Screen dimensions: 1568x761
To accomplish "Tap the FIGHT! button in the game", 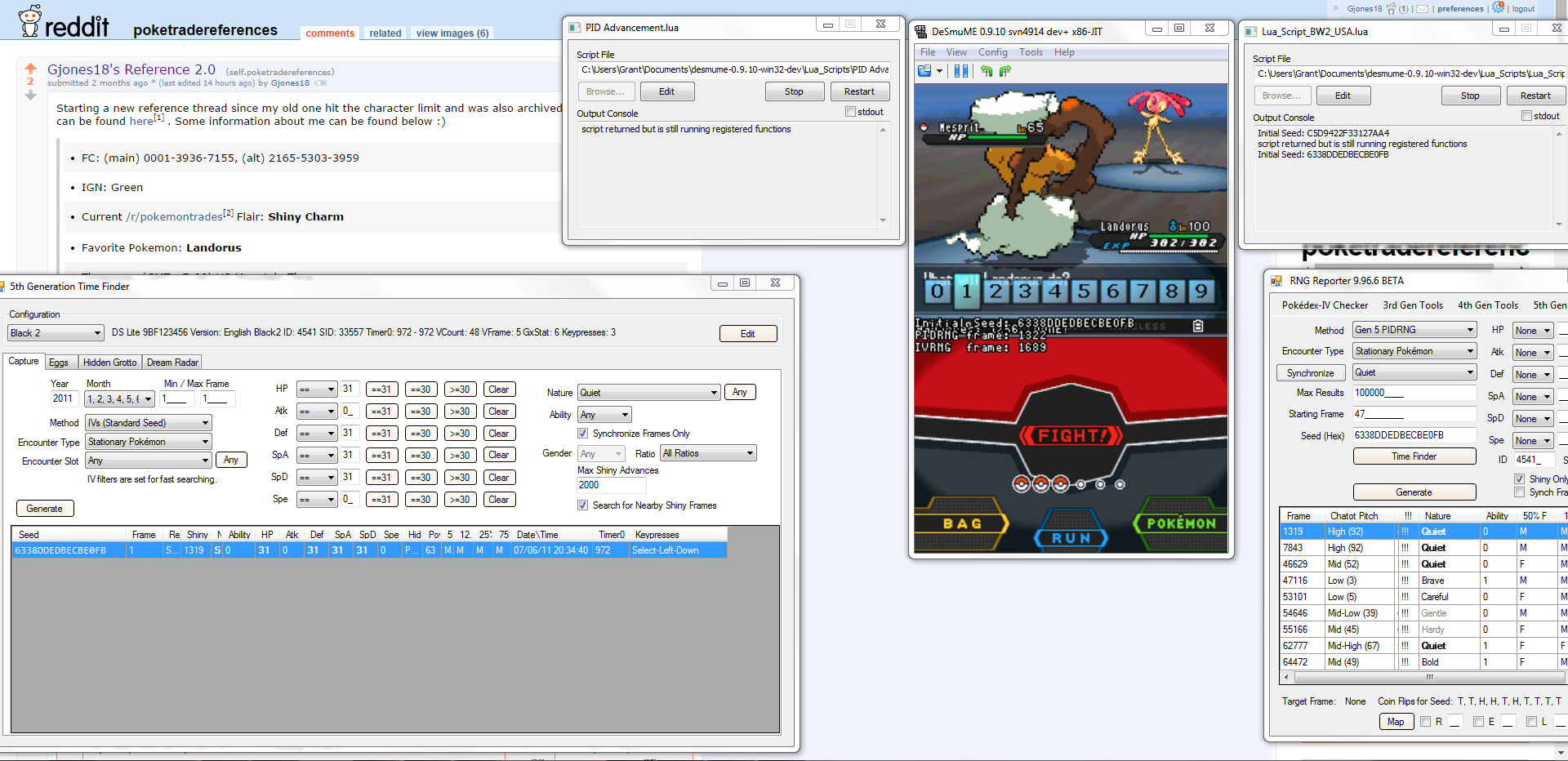I will (1071, 436).
